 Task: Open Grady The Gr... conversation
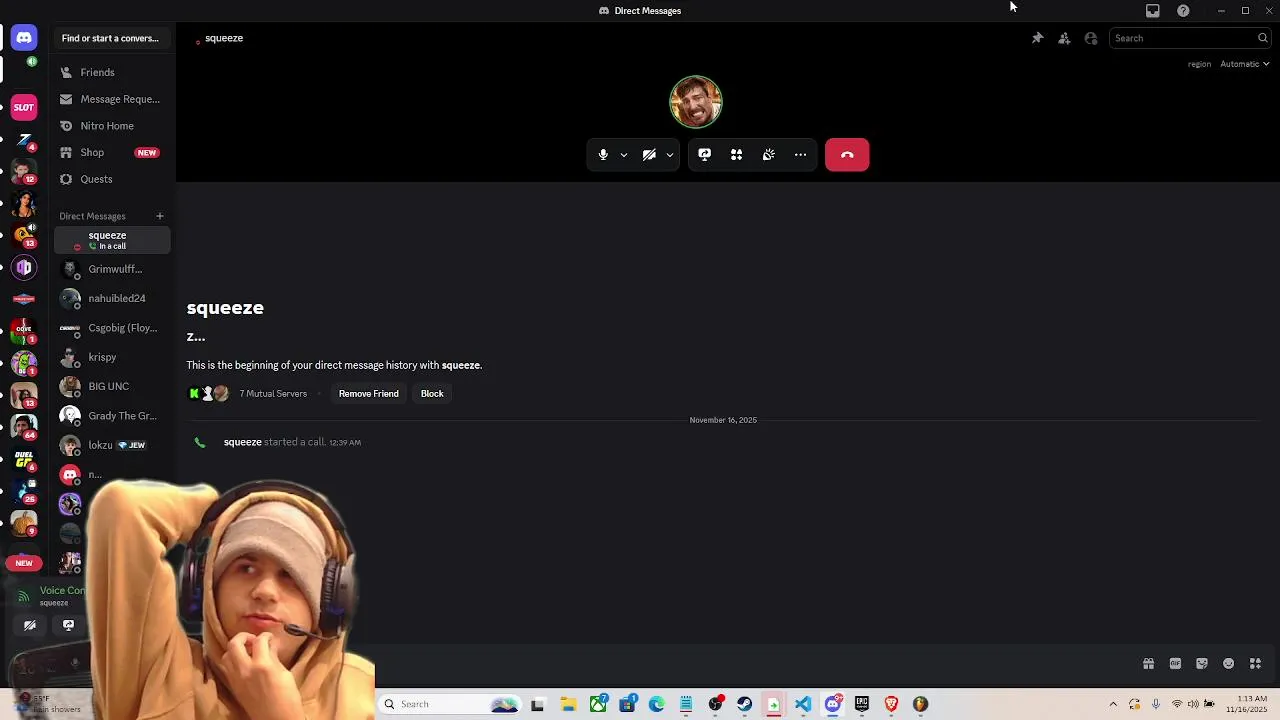(112, 416)
